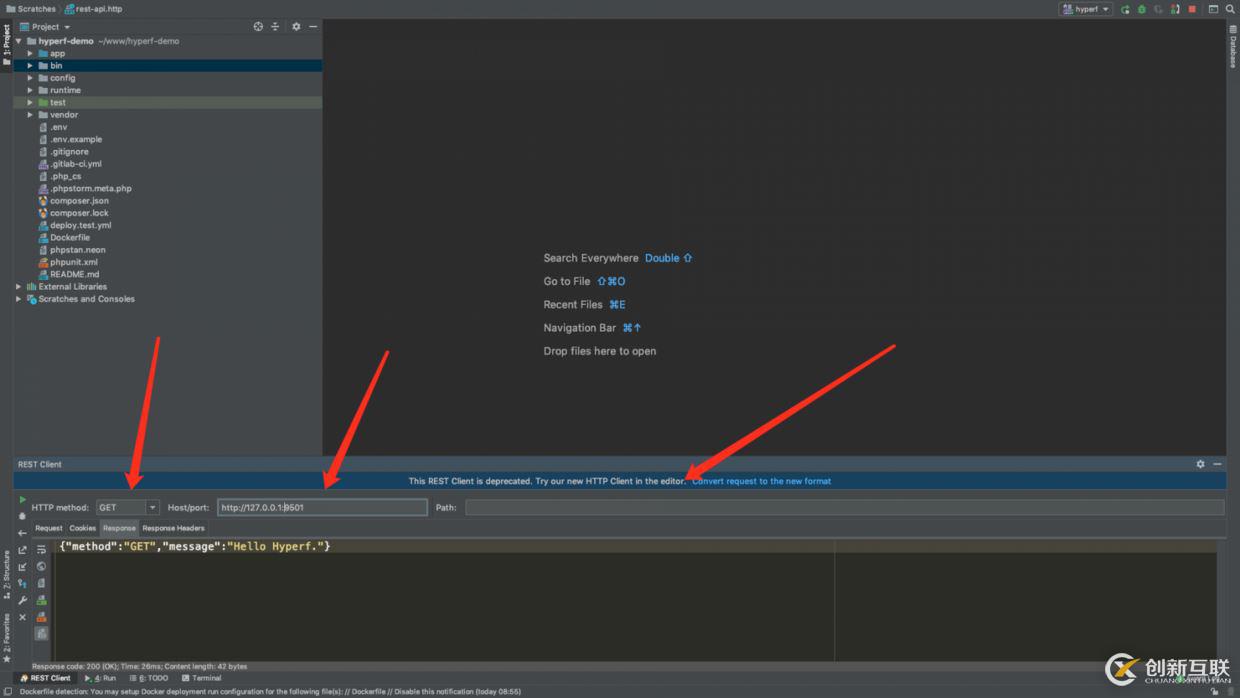Open Project panel settings gear
Image resolution: width=1240 pixels, height=698 pixels.
pyautogui.click(x=296, y=27)
